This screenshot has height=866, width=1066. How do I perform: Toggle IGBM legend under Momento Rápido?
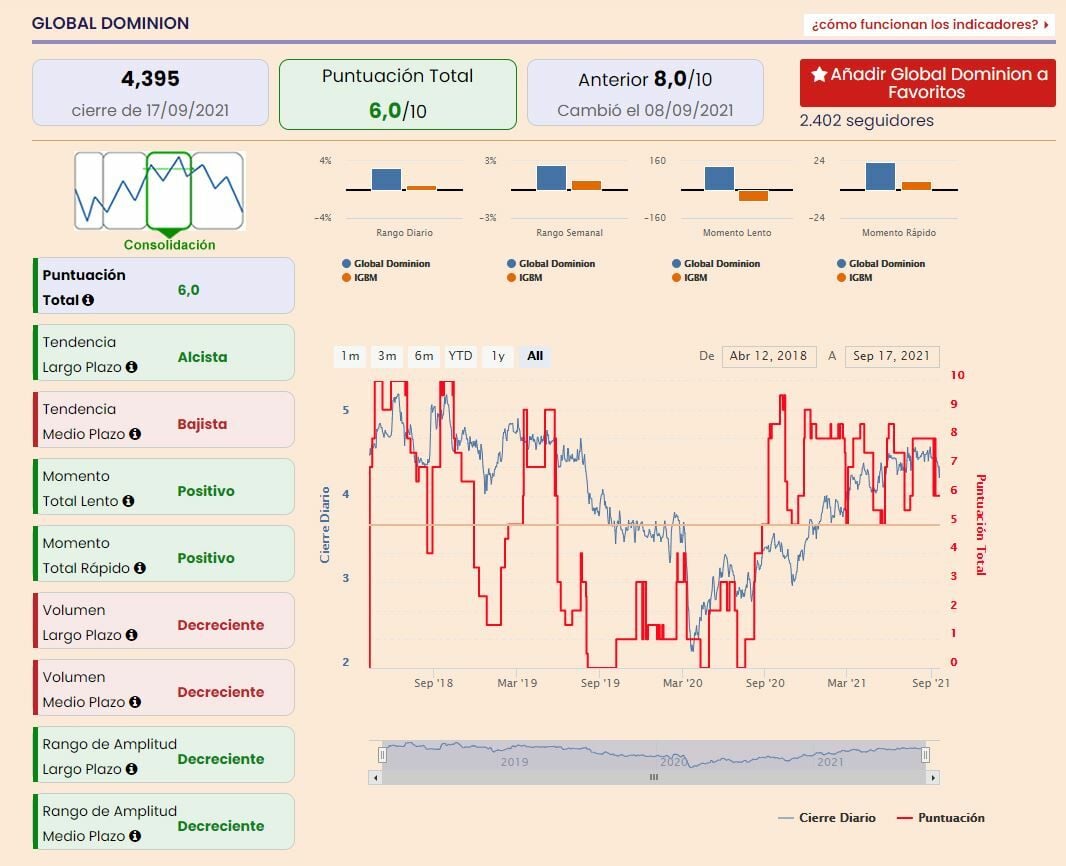pos(855,277)
